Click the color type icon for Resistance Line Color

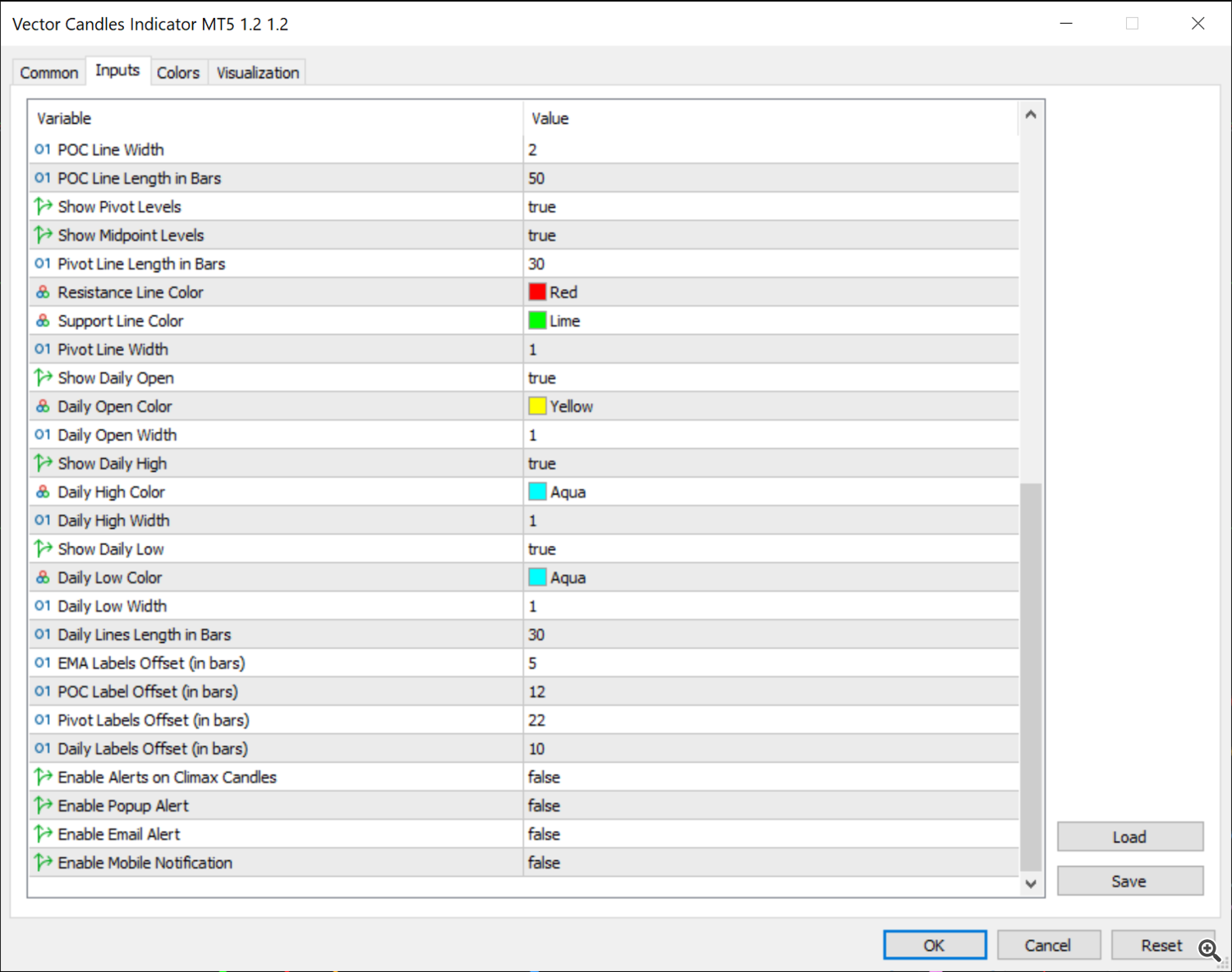pos(43,292)
